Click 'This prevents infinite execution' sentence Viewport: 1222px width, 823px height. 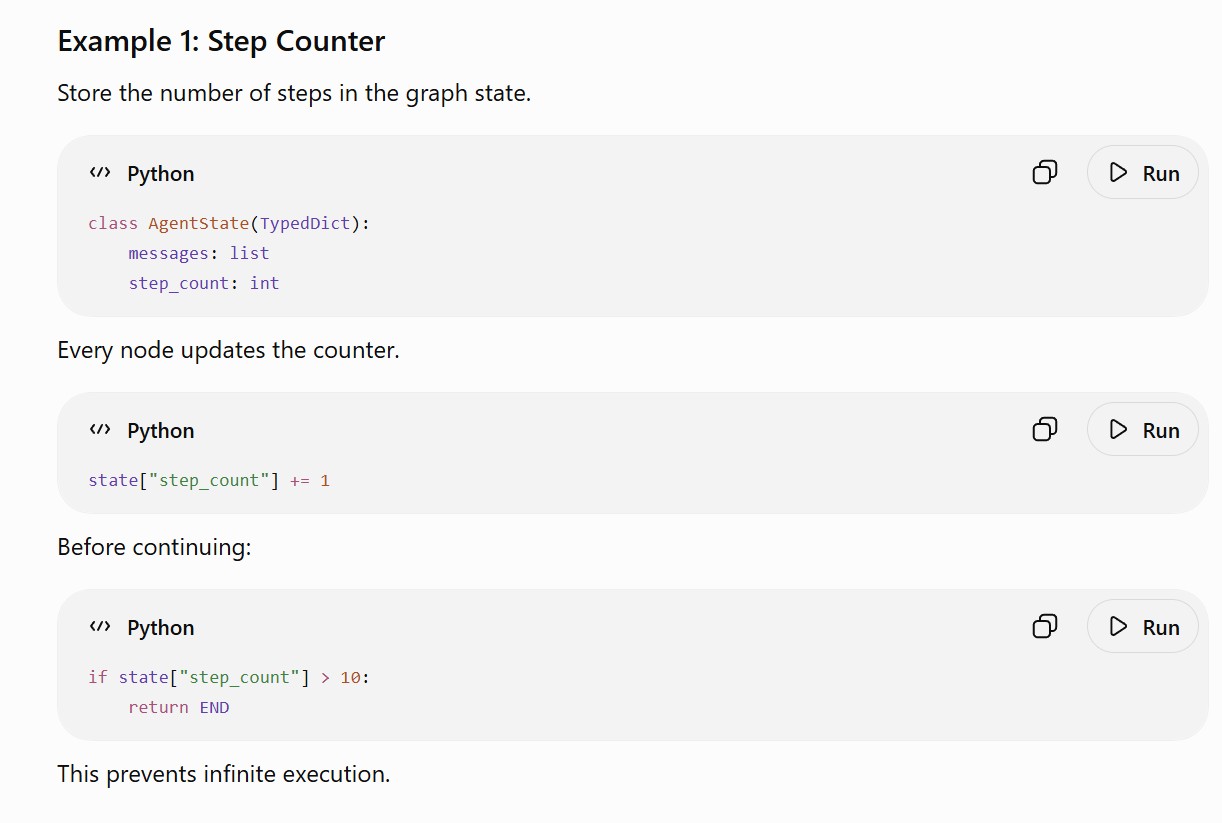(224, 774)
